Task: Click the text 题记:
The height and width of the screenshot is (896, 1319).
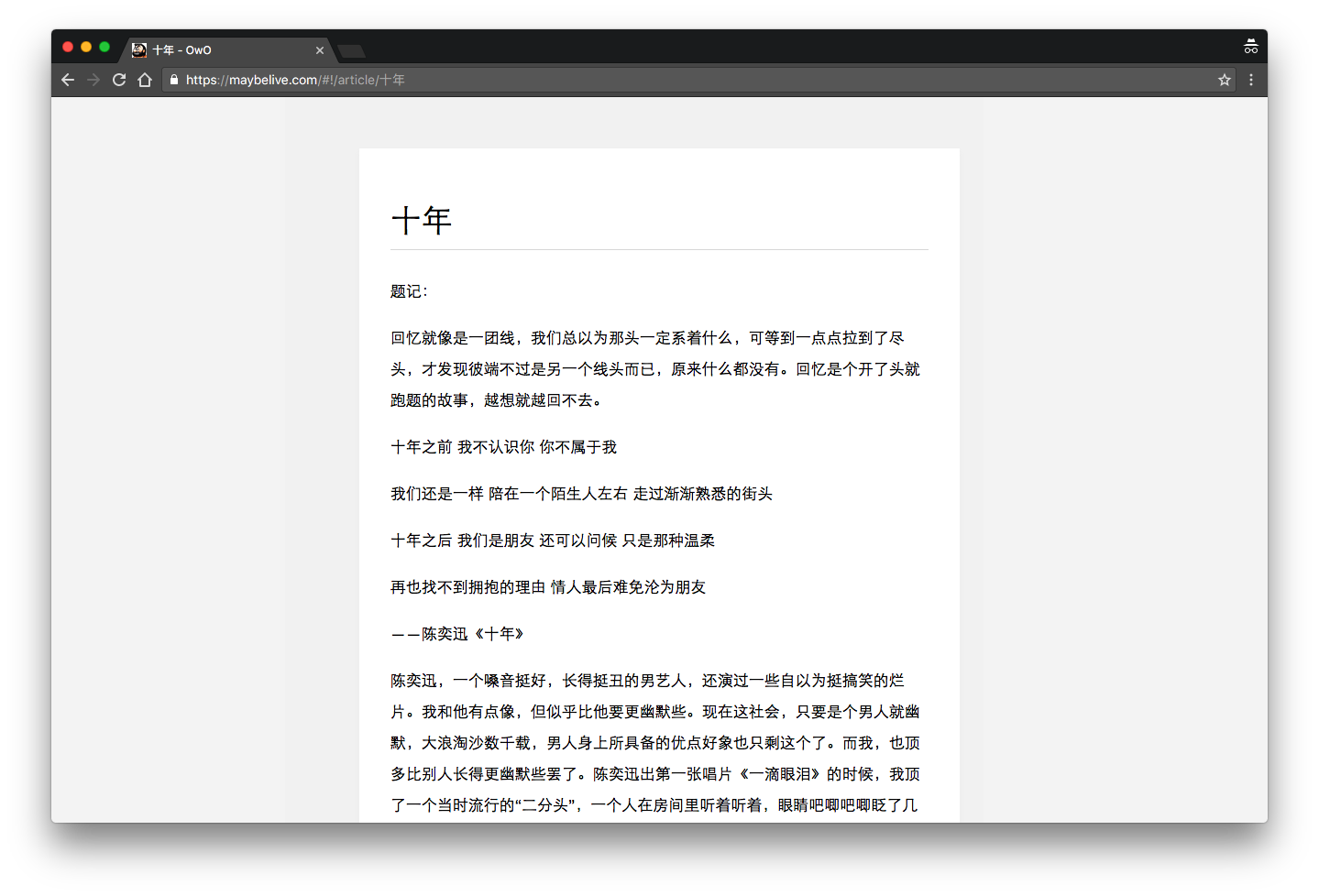Action: click(x=409, y=291)
